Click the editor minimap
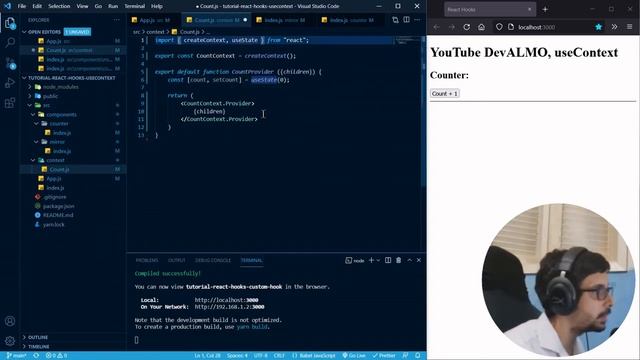Viewport: 640px width, 360px height. (407, 41)
